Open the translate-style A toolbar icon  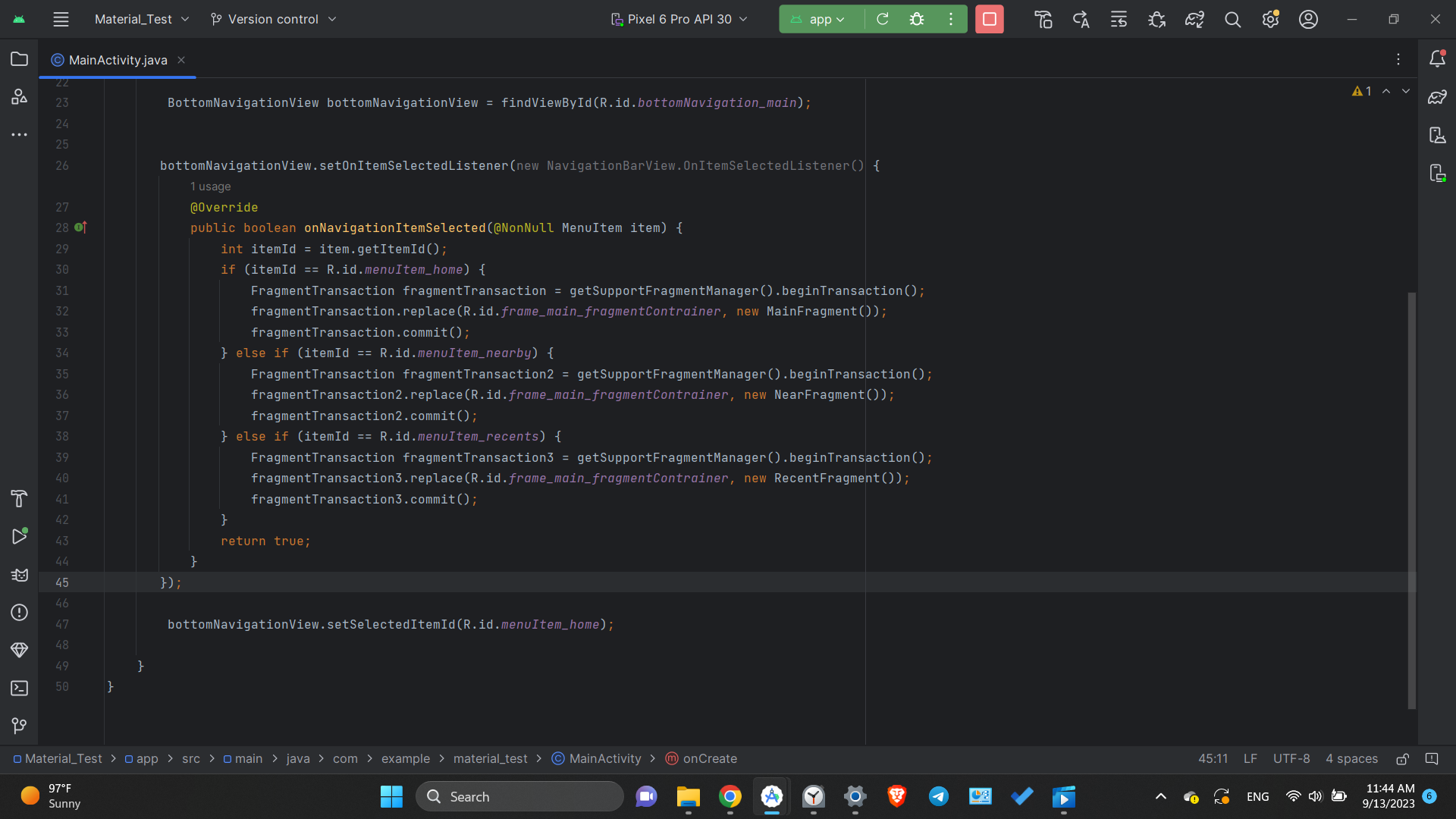coord(1081,19)
